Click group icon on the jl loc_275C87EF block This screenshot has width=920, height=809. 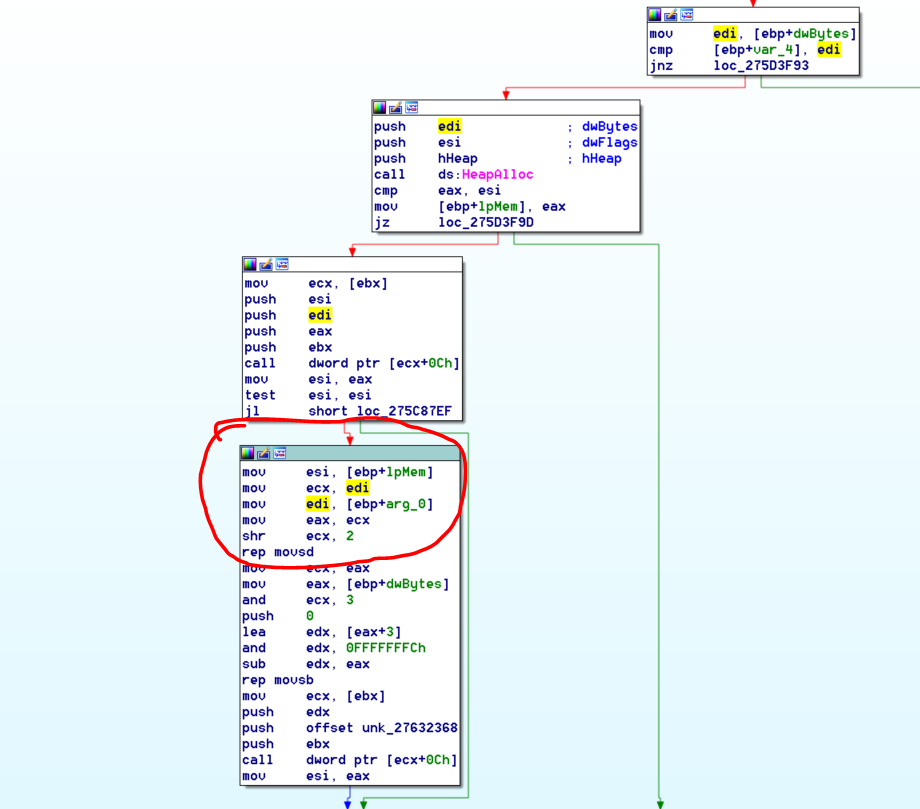282,264
